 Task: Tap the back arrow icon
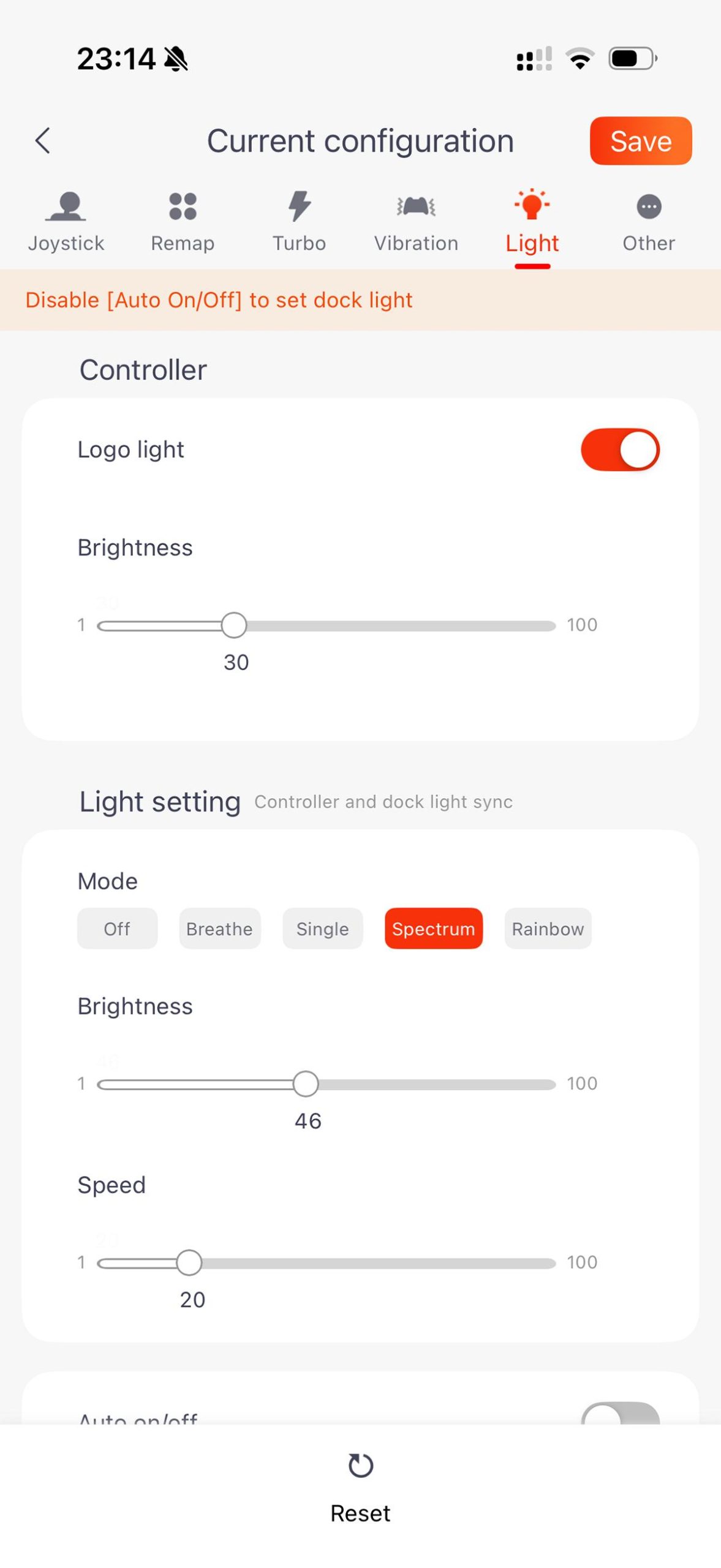pos(42,140)
